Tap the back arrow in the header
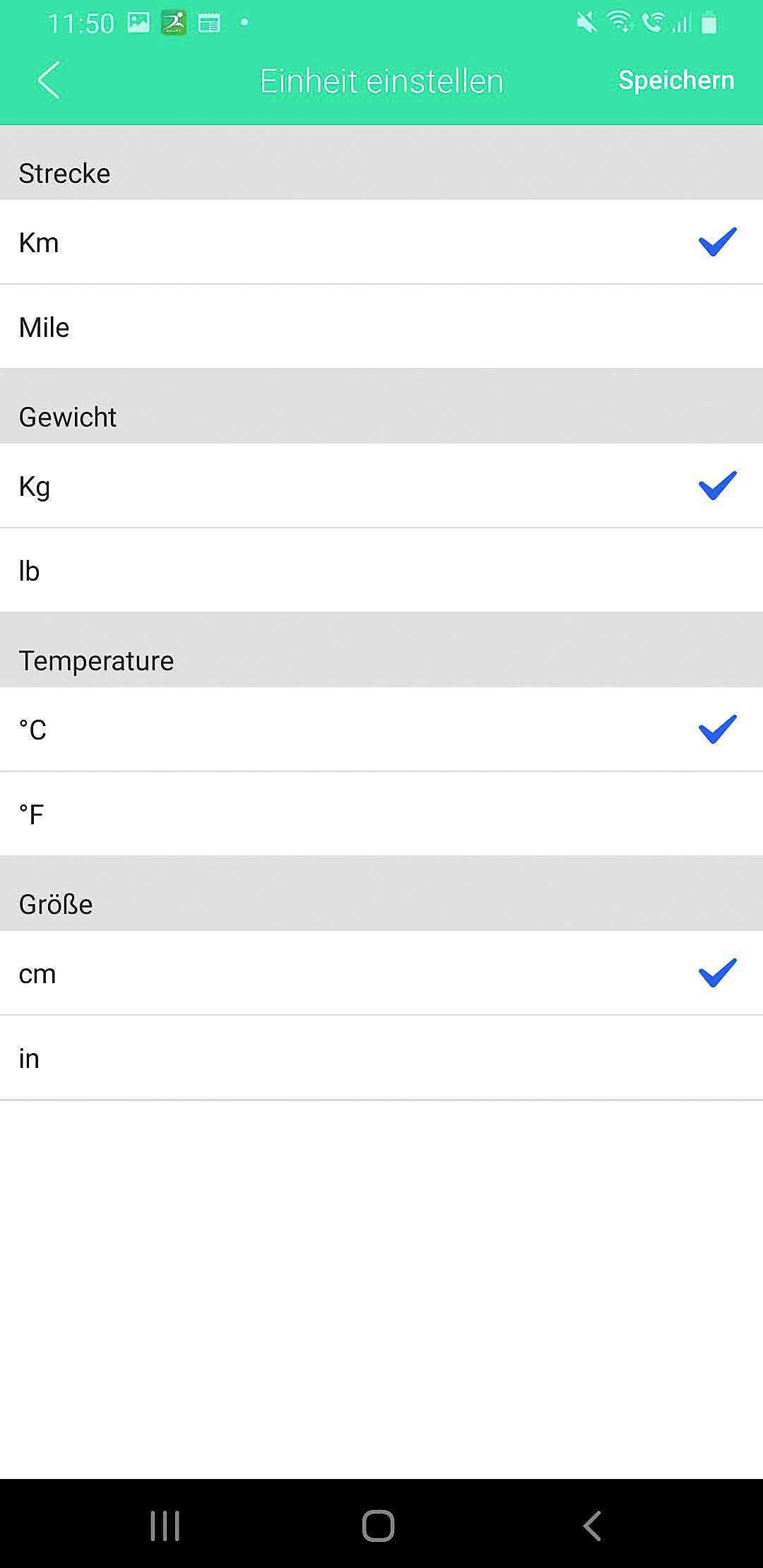The image size is (763, 1568). coord(49,81)
